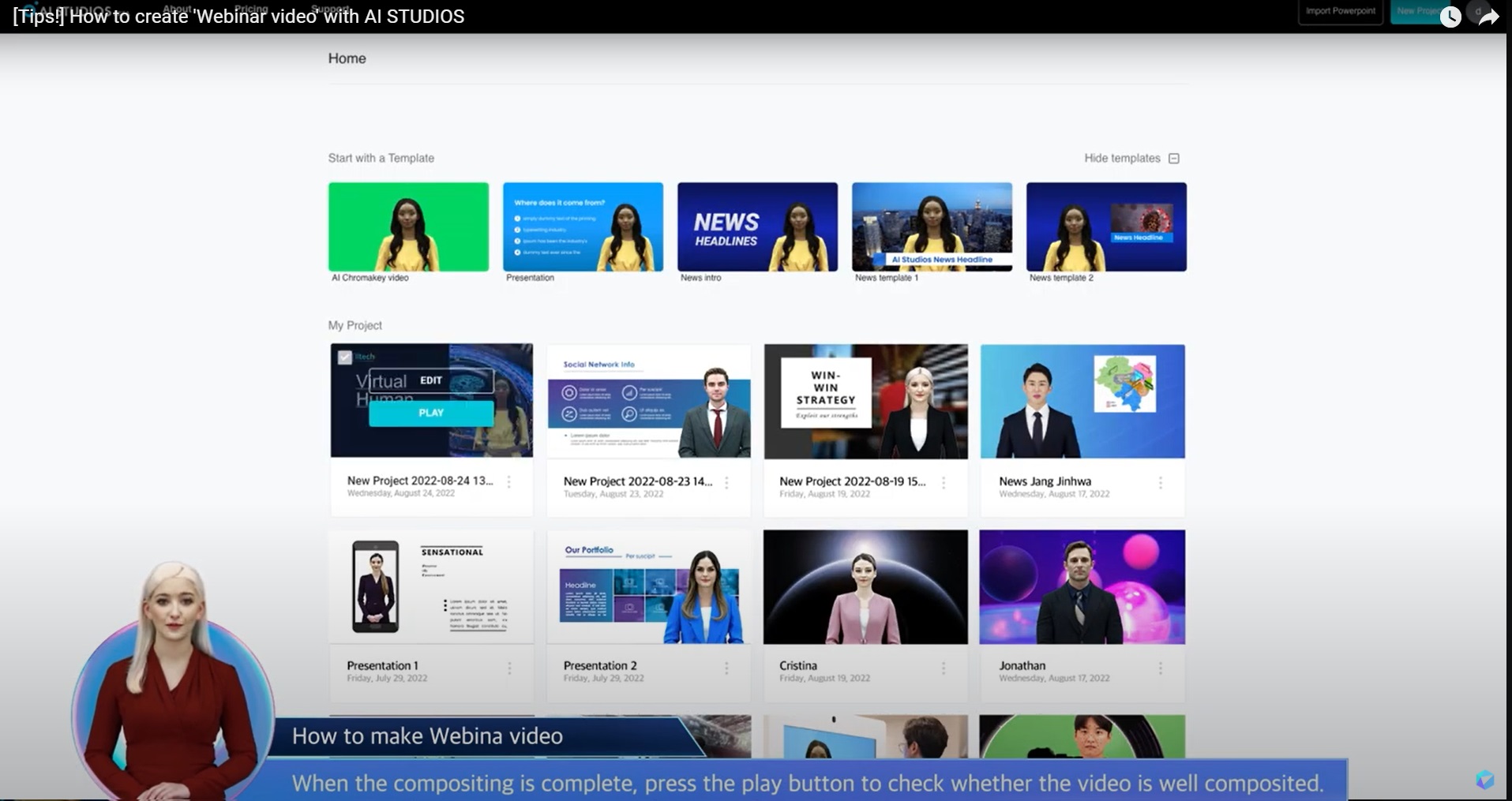
Task: Click the Hide templates link
Action: (1122, 158)
